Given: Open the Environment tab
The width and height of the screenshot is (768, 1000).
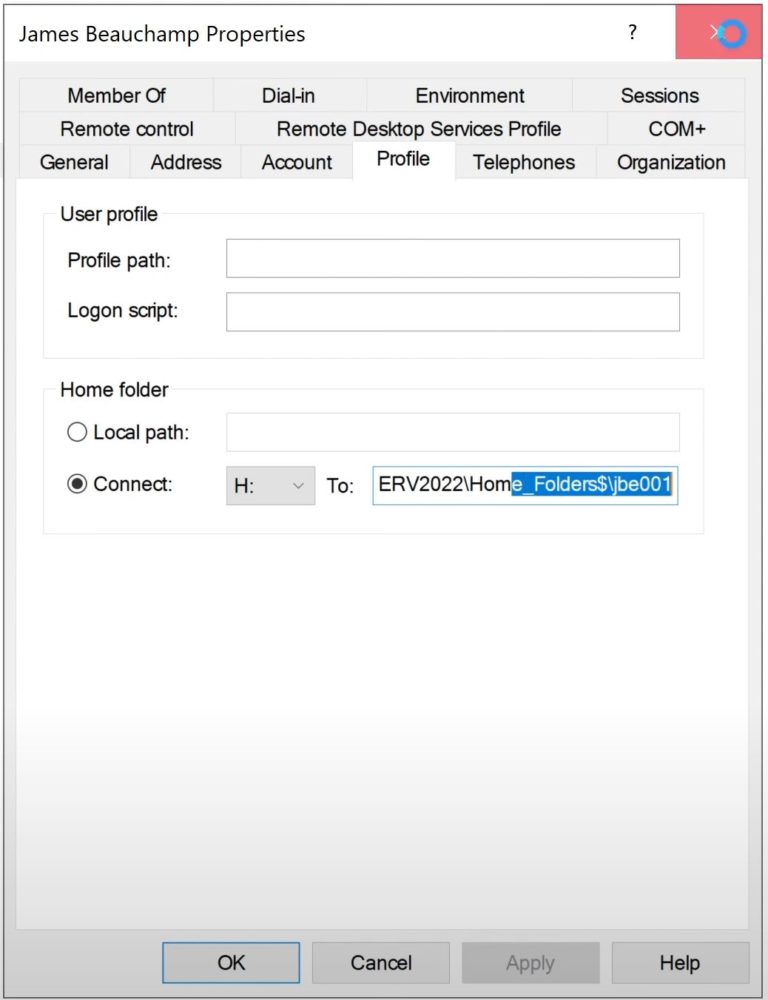Looking at the screenshot, I should [469, 96].
